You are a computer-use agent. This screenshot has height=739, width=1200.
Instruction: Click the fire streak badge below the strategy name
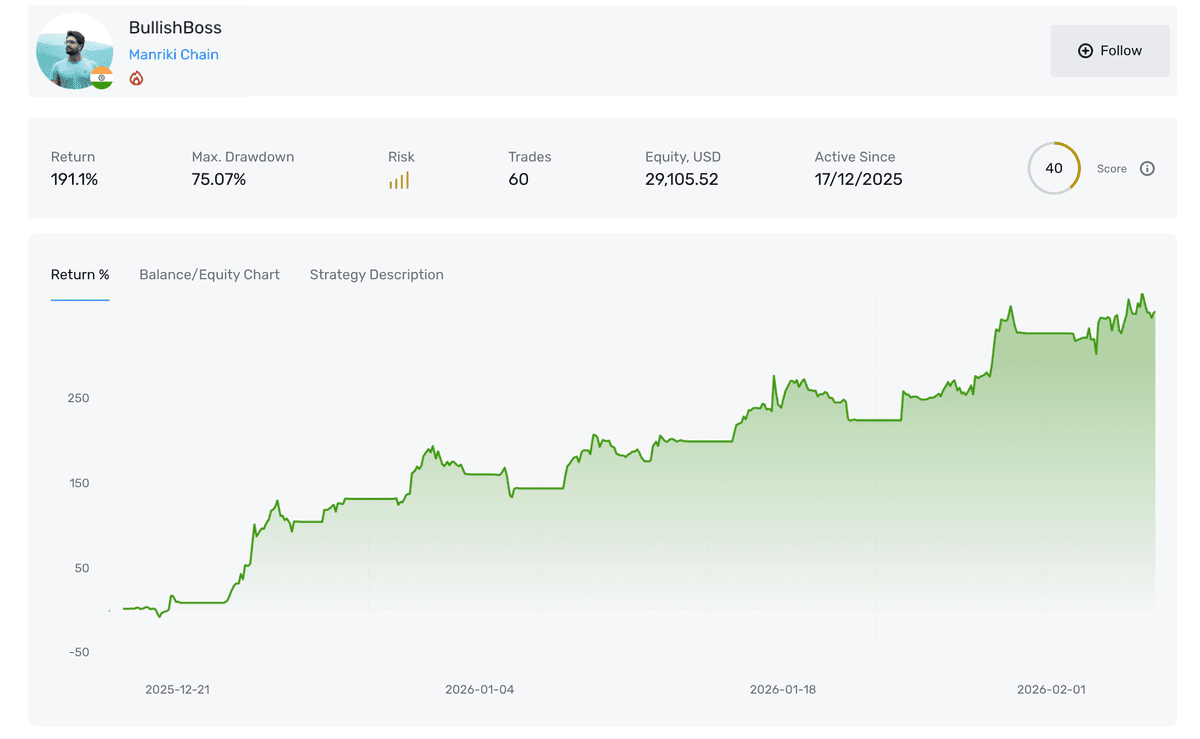click(136, 77)
